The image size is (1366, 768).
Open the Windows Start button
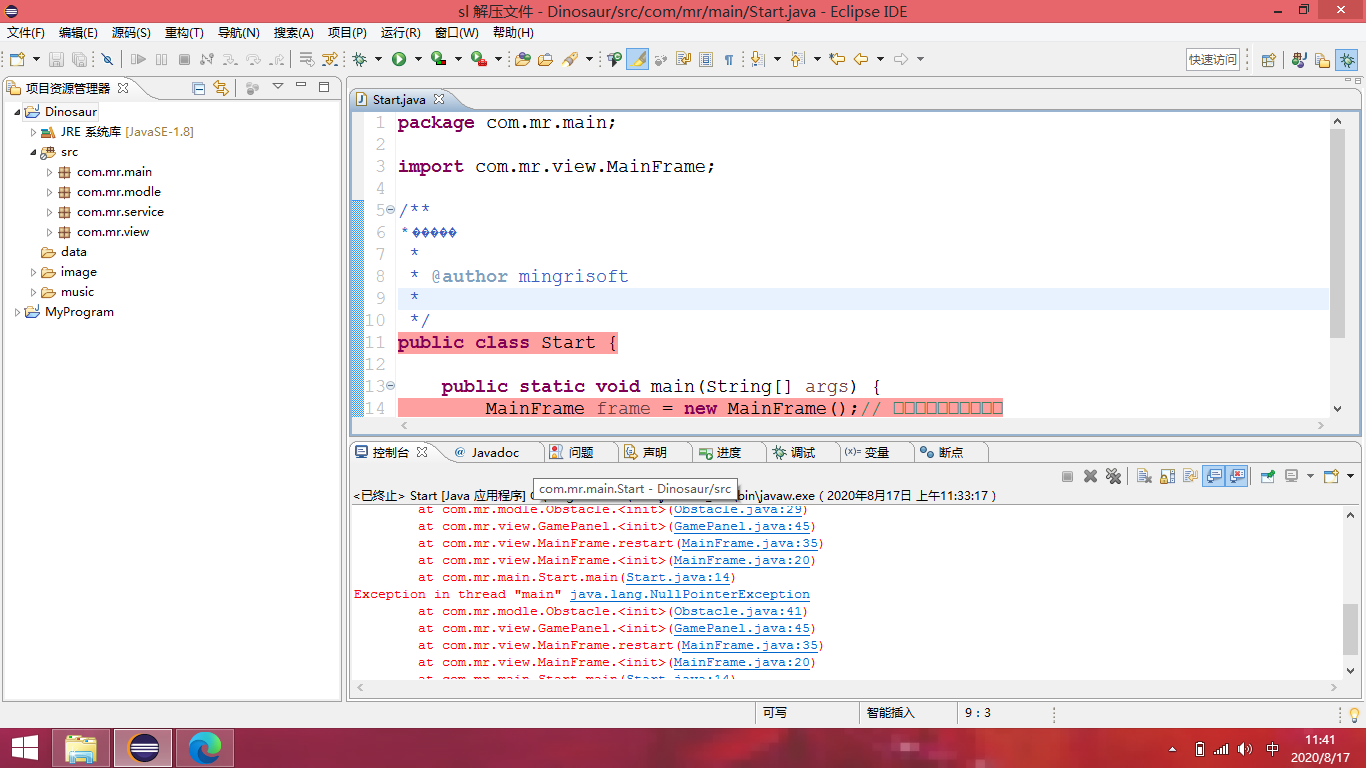(24, 747)
